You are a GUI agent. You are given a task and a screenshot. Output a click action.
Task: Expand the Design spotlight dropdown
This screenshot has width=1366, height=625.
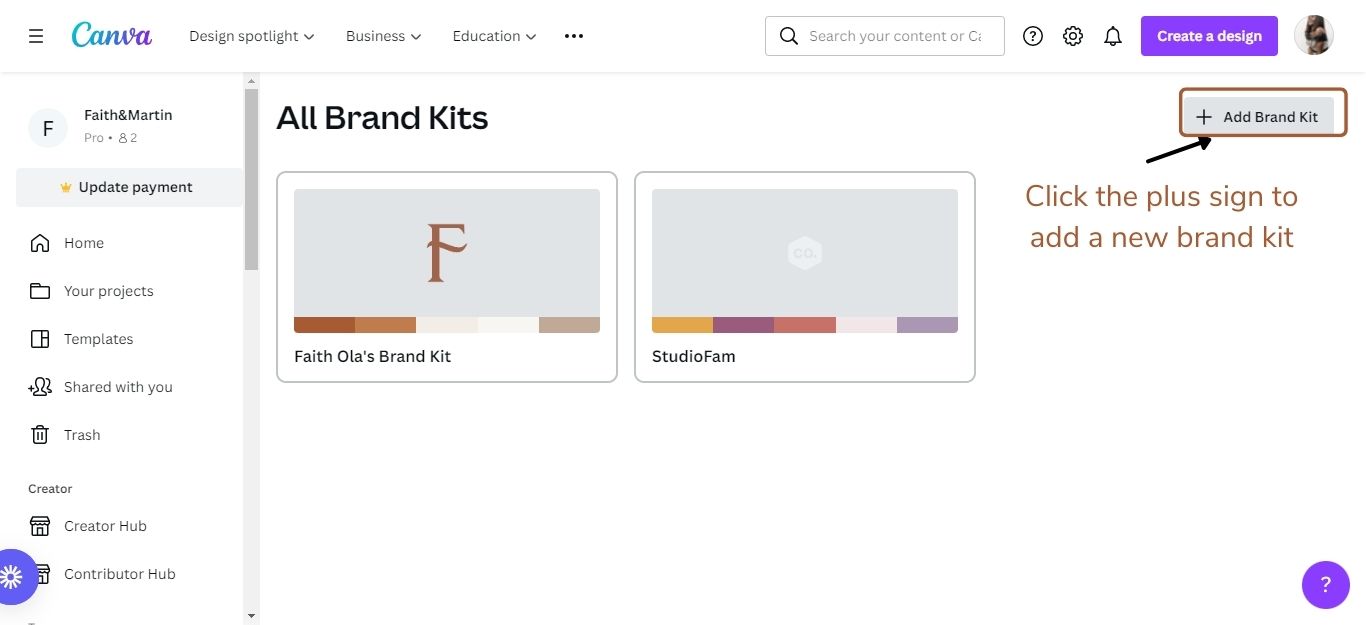click(x=252, y=36)
